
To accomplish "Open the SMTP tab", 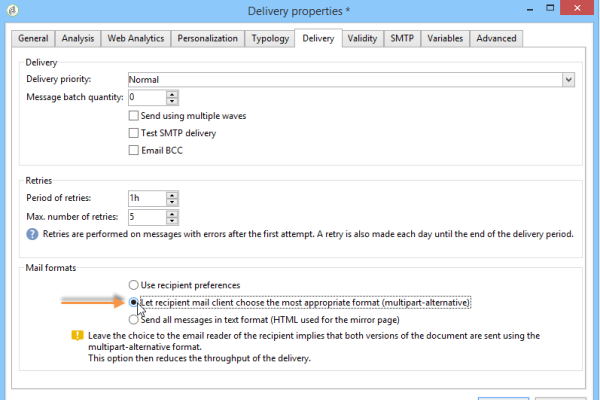I will (x=402, y=39).
